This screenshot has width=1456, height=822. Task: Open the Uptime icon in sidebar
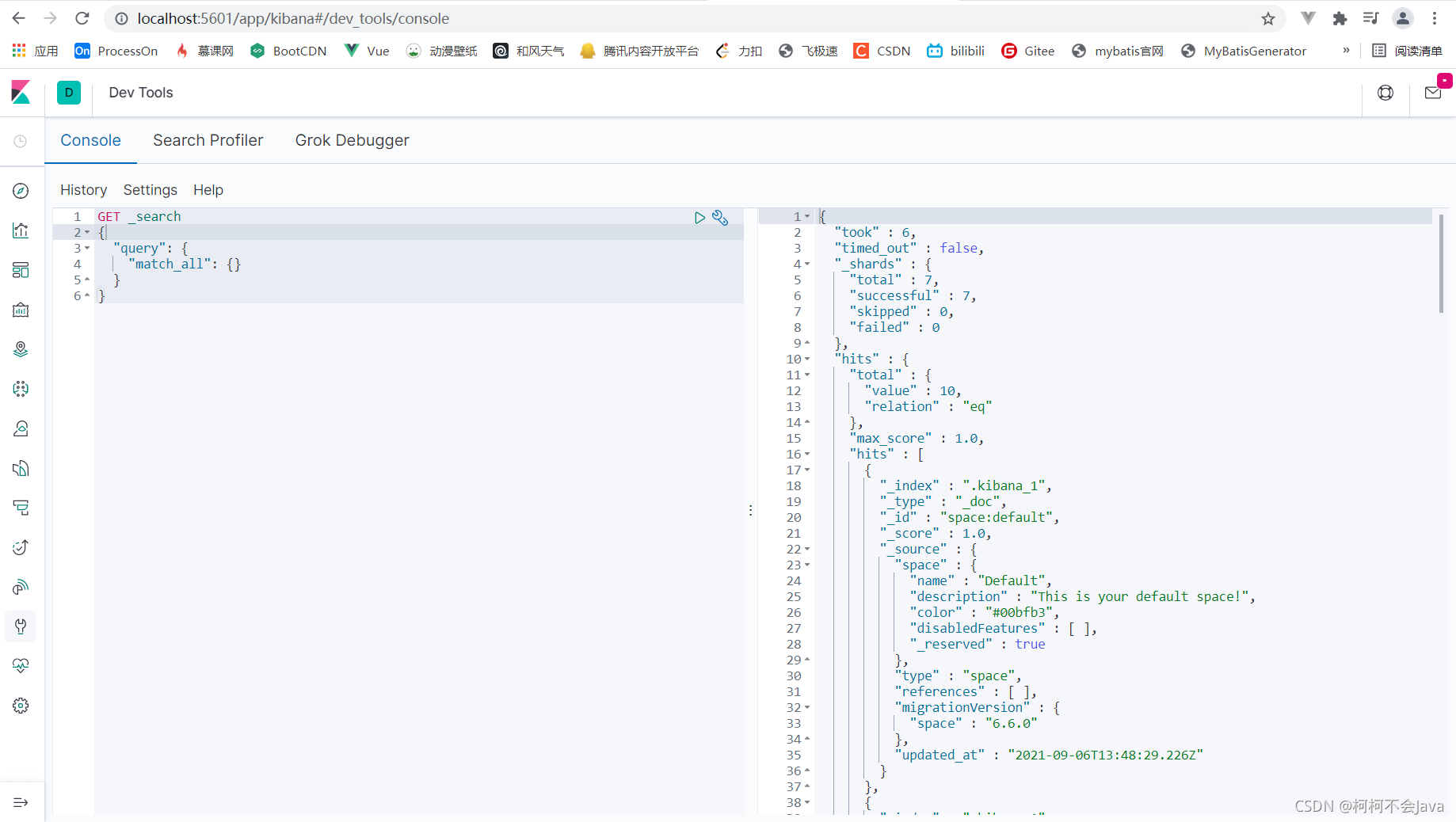pyautogui.click(x=21, y=547)
